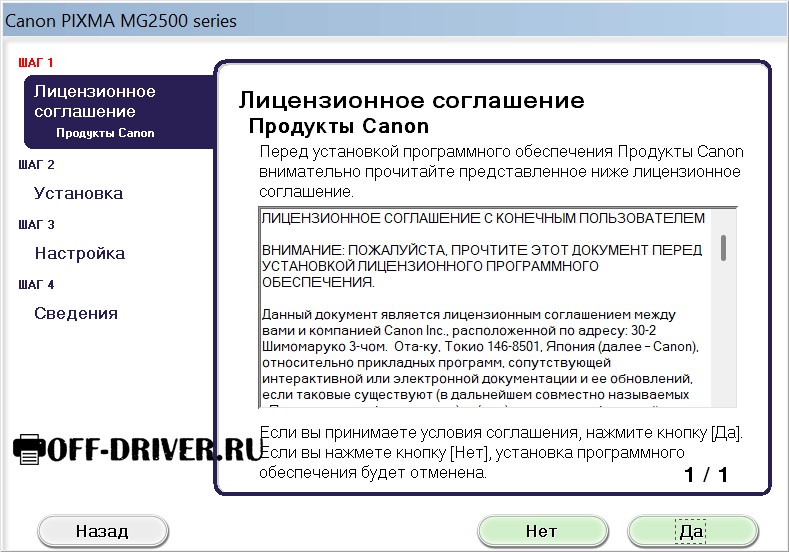Screen dimensions: 789x552
Task: Select the Установка step in sidebar
Action: click(x=78, y=193)
